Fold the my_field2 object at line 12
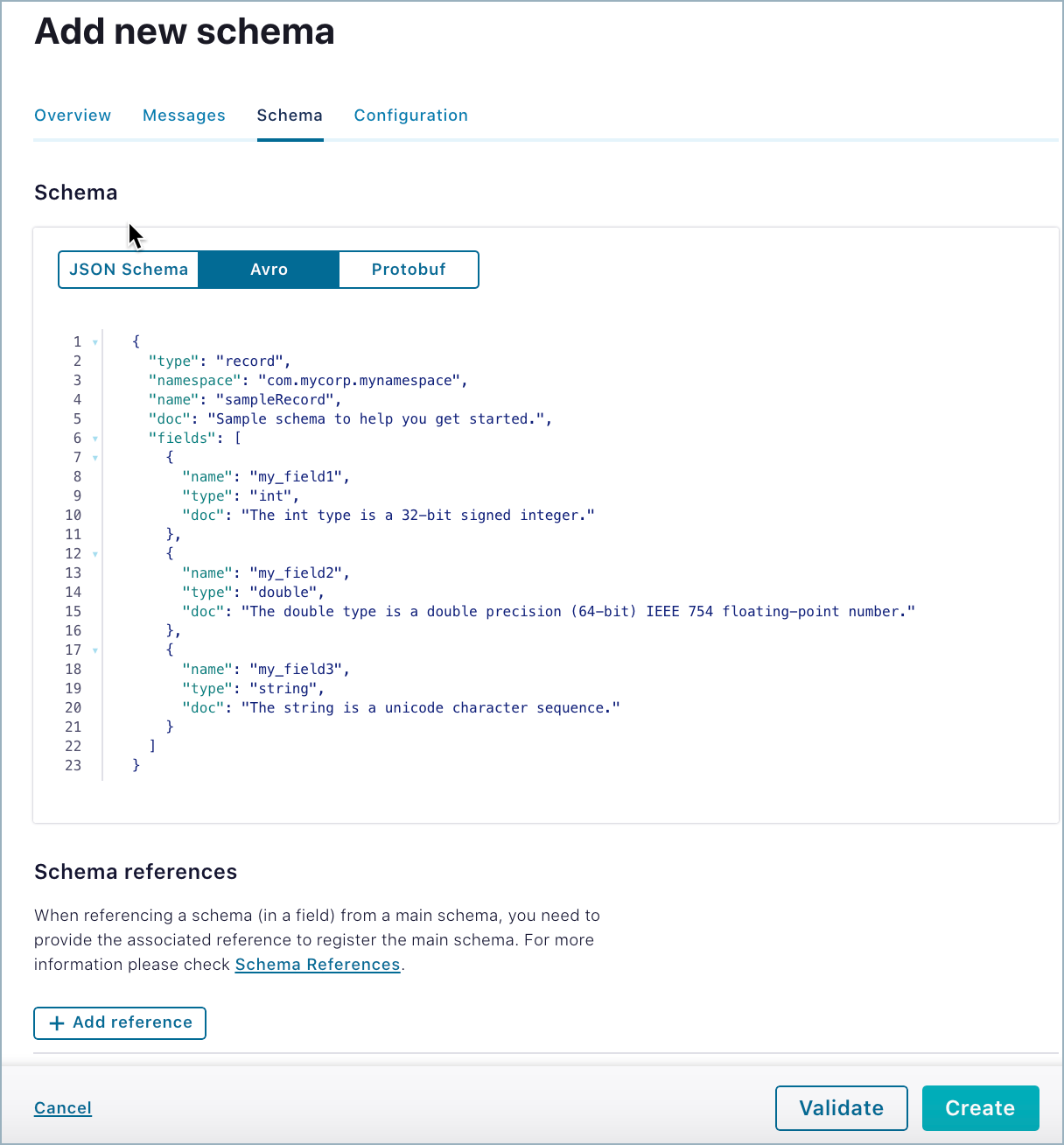 (95, 554)
